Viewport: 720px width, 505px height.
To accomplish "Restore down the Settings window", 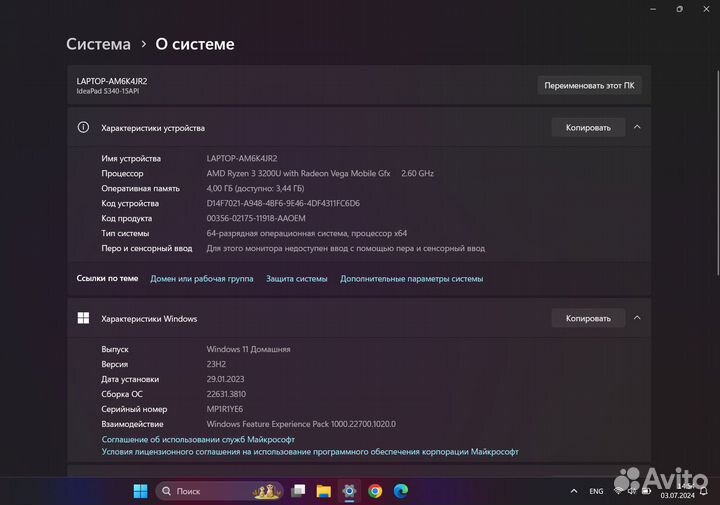I will [680, 9].
